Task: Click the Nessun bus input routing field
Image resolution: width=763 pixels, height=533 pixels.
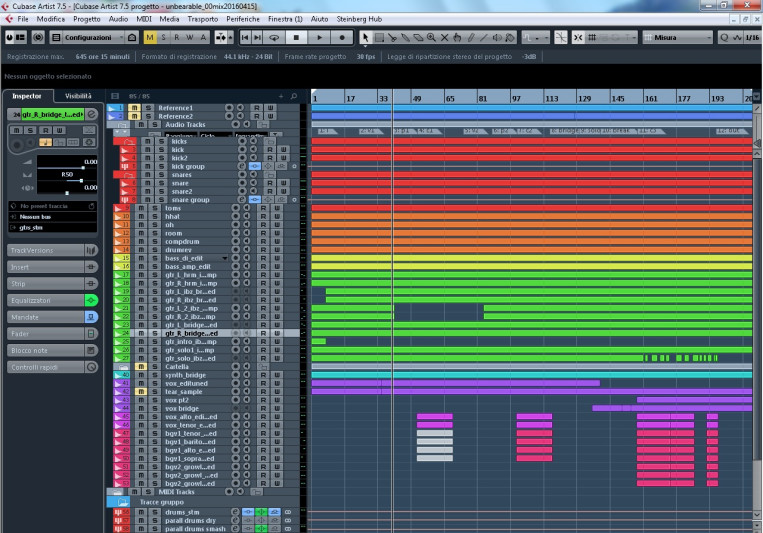Action: click(x=53, y=217)
